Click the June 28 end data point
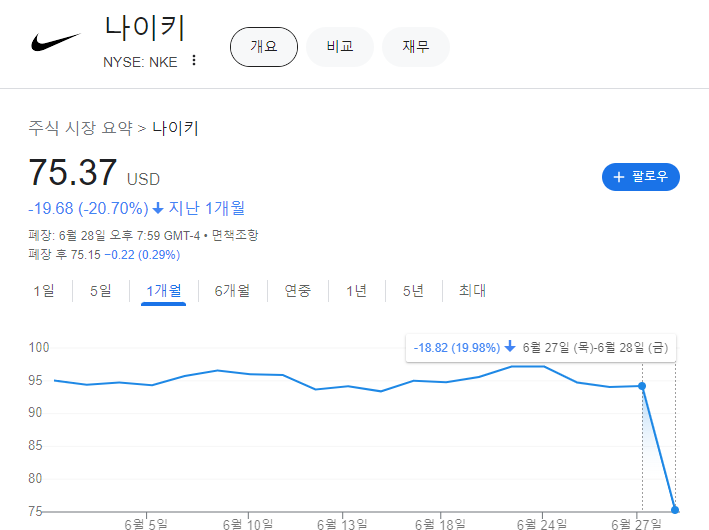The width and height of the screenshot is (709, 530). (675, 510)
